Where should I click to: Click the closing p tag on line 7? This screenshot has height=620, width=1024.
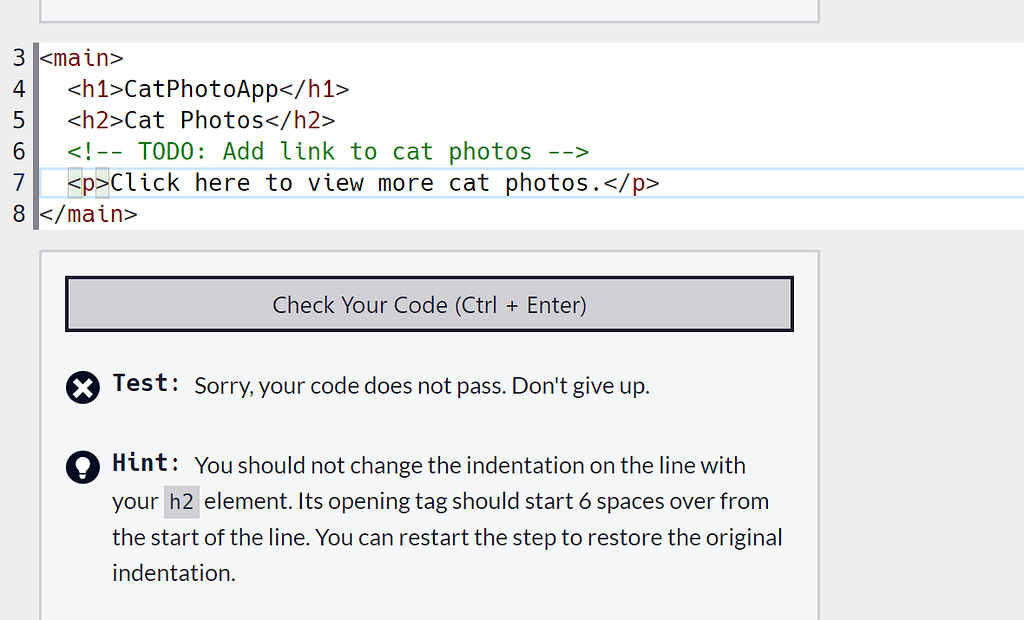pyautogui.click(x=632, y=183)
